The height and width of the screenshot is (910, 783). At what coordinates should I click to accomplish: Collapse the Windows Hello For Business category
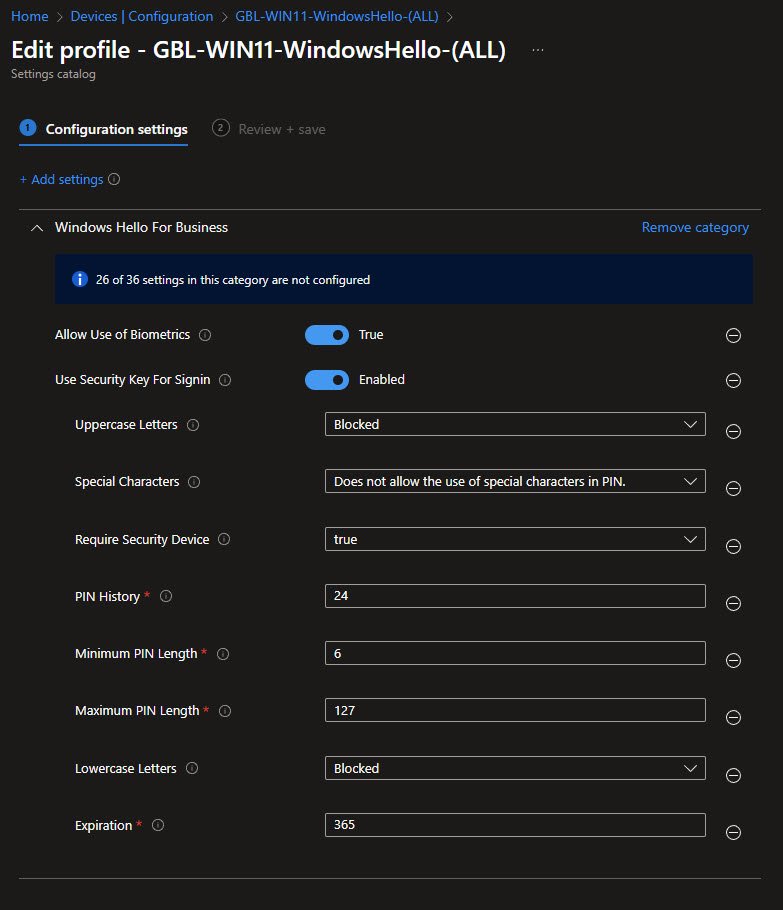point(37,228)
